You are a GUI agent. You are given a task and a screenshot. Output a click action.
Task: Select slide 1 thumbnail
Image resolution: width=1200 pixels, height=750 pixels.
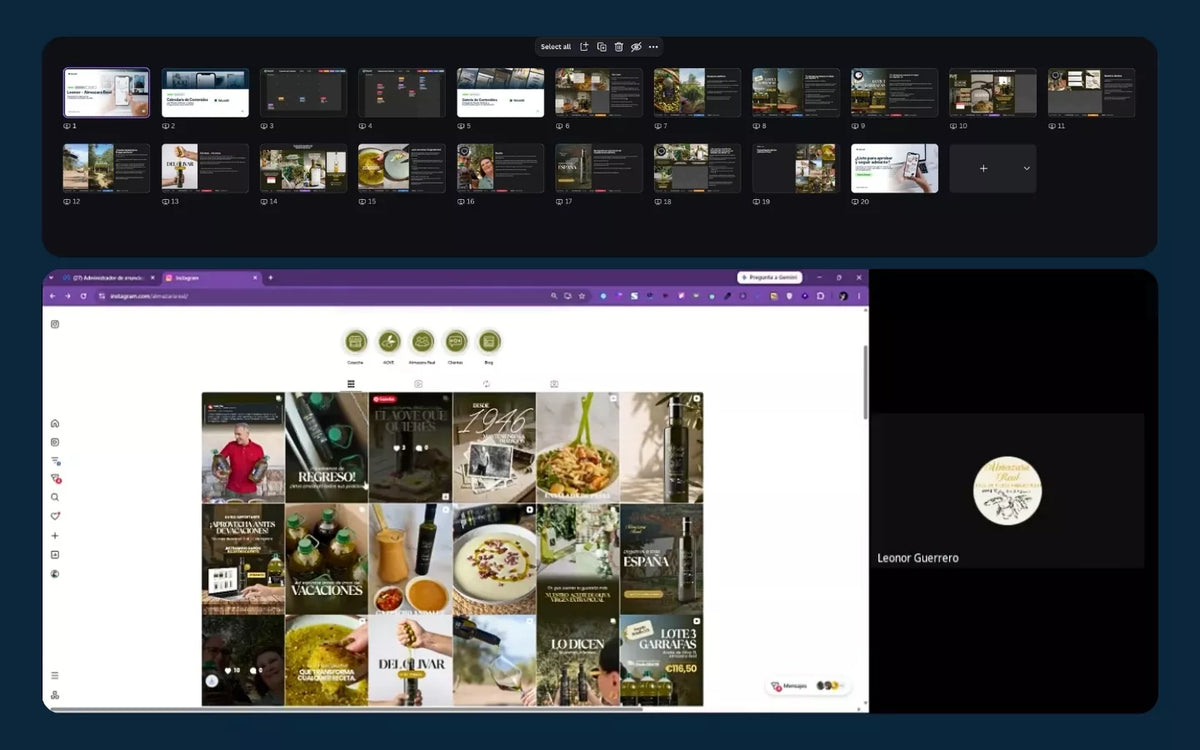click(x=106, y=93)
